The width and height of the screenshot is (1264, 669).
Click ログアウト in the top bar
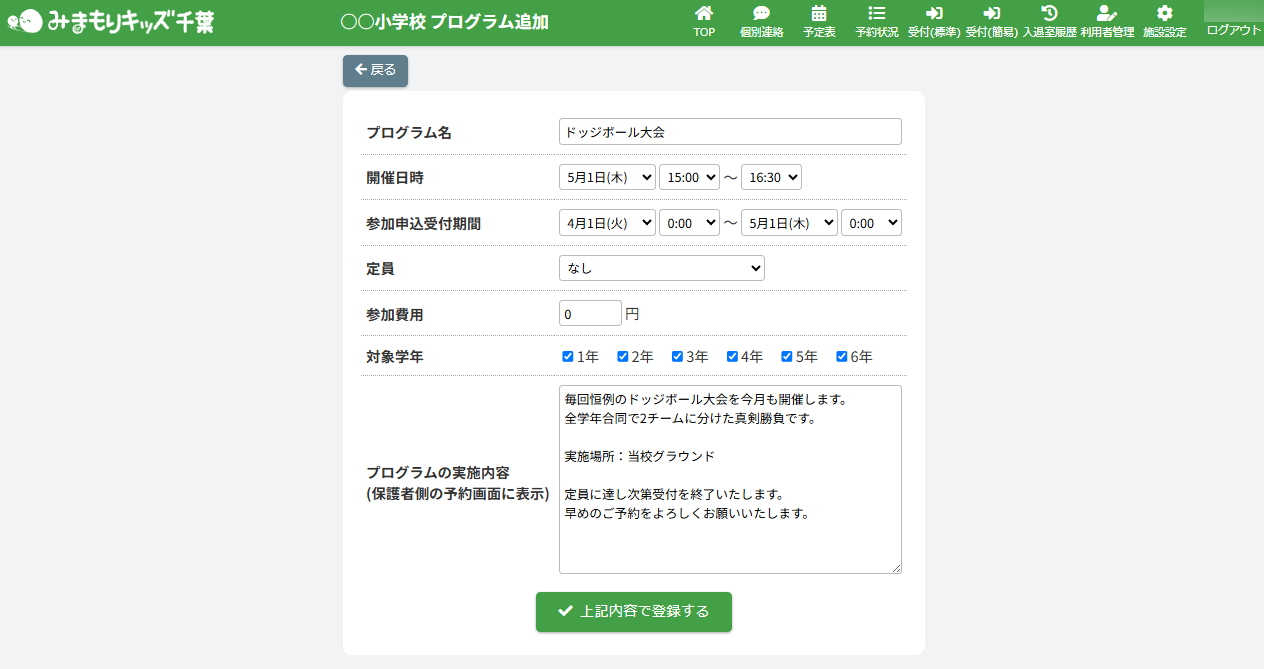[x=1234, y=30]
